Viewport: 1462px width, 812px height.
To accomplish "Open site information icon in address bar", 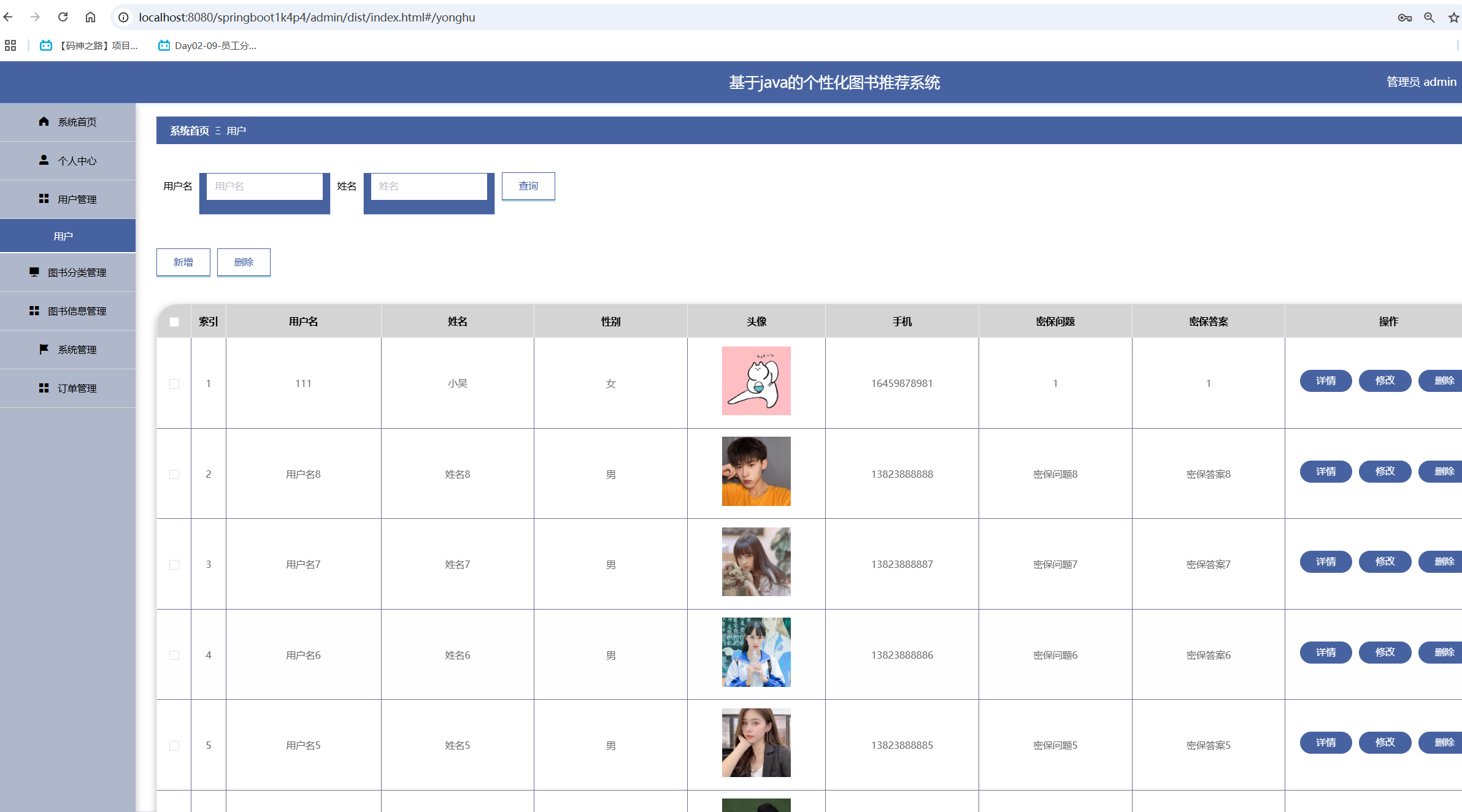I will click(x=123, y=17).
